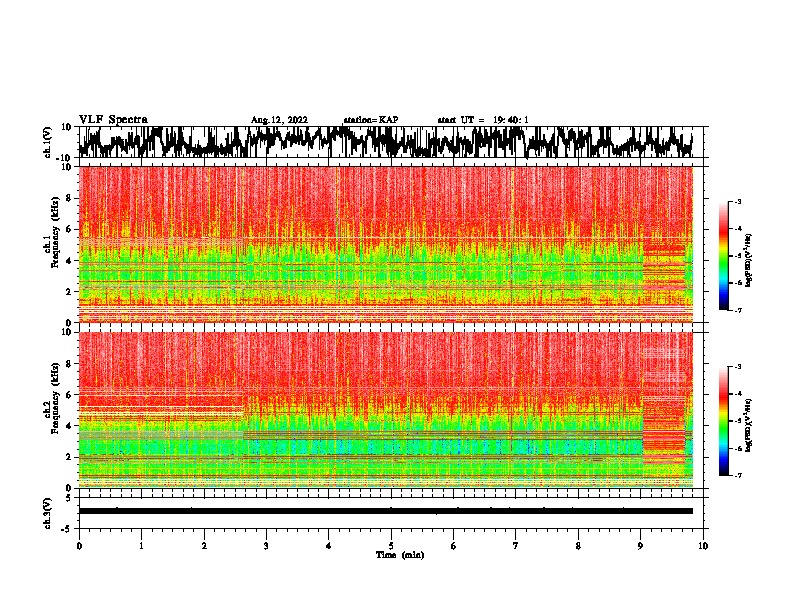Image resolution: width=792 pixels, height=612 pixels.
Task: Click the time axis tick labeled 5
Action: point(391,546)
